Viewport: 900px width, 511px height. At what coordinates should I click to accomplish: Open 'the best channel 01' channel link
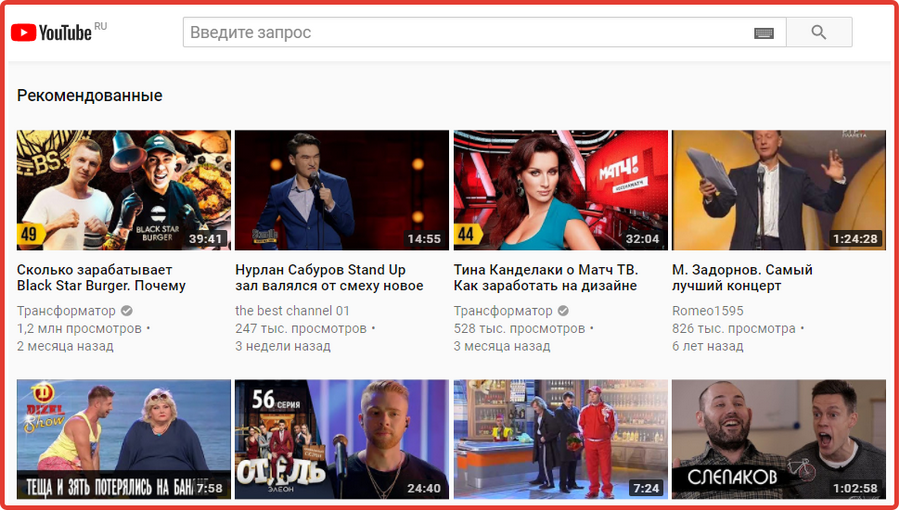click(292, 311)
